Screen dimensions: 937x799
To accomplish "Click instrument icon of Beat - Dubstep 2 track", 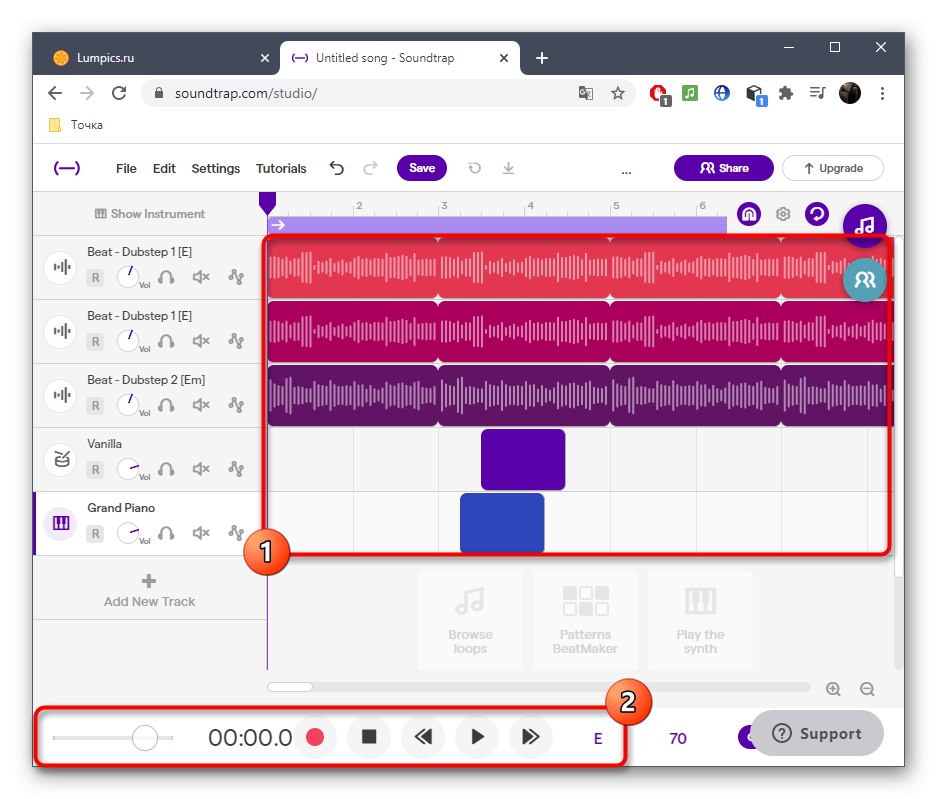I will [62, 395].
